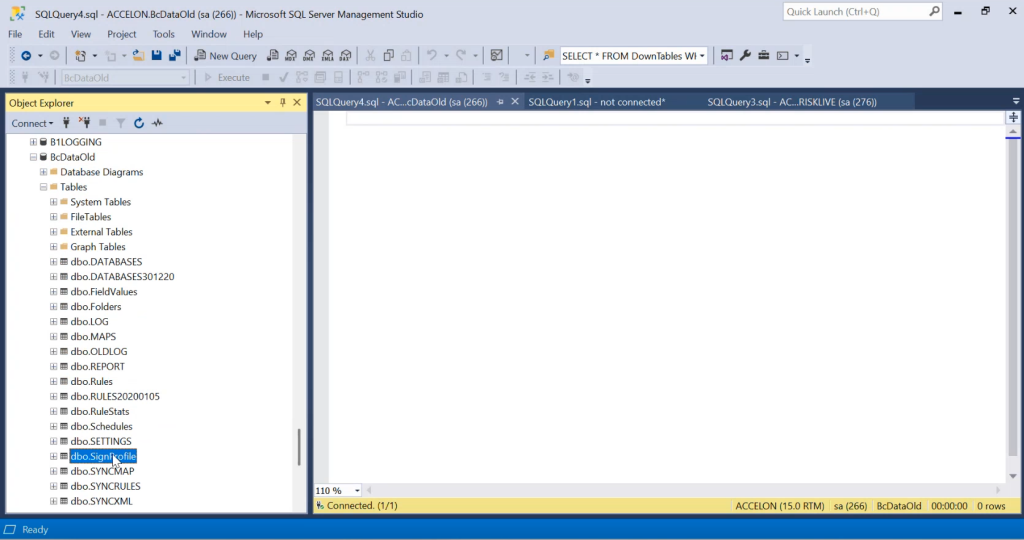Select the dbo.OLDLOG table
The height and width of the screenshot is (540, 1024).
pyautogui.click(x=99, y=351)
